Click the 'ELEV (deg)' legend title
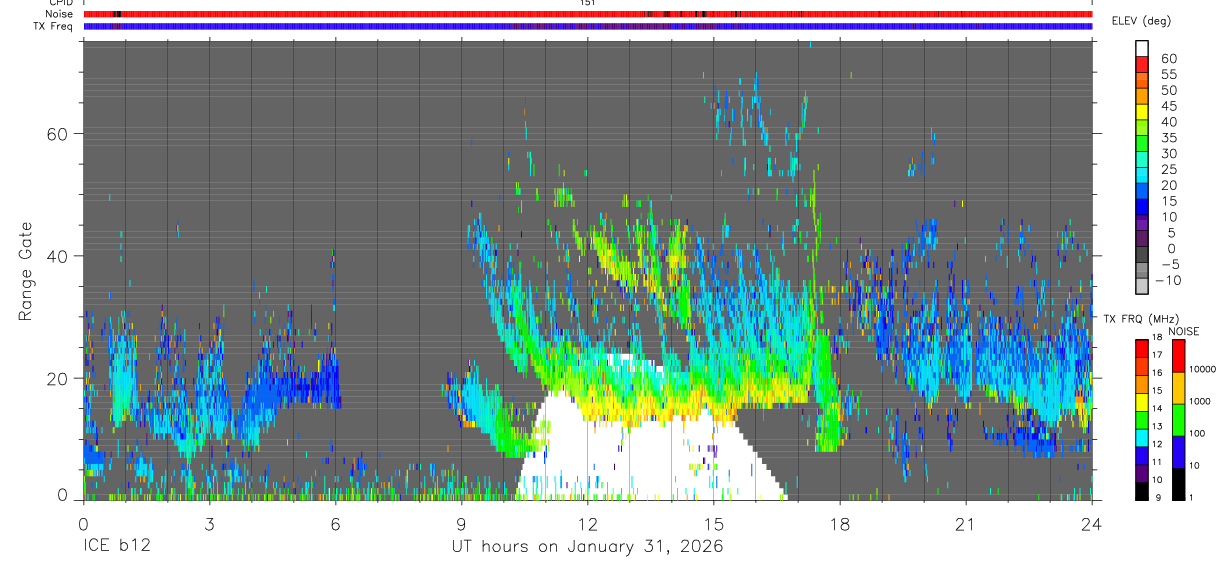 [1140, 21]
